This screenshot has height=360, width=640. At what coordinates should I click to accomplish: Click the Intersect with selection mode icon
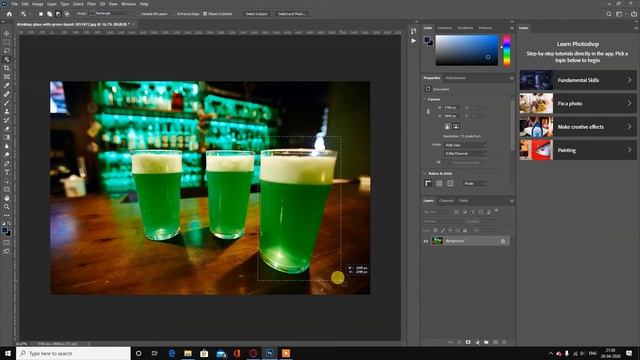[x=67, y=14]
